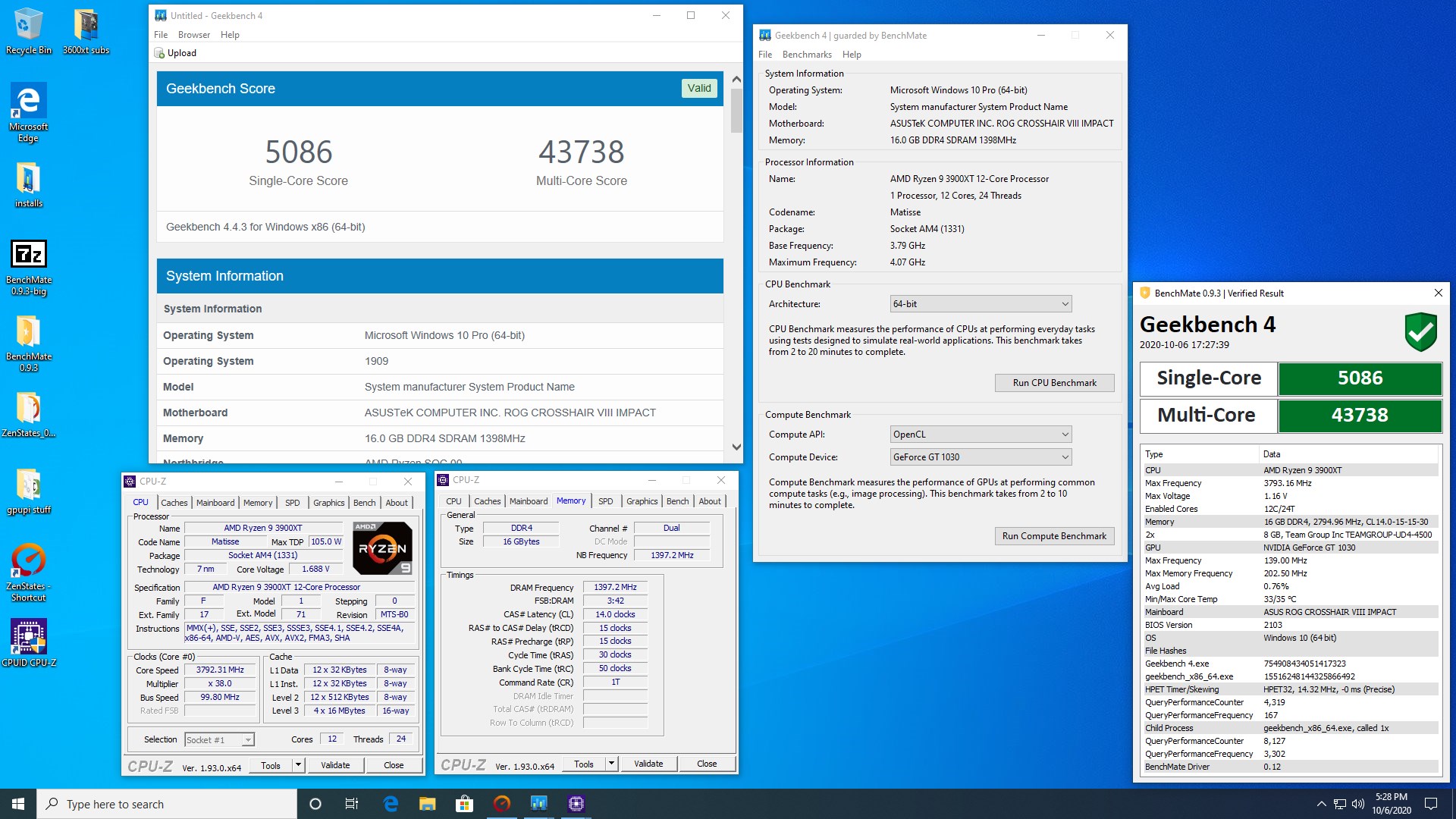Open Tools dropdown arrow in CPU-Z Memory window
The image size is (1456, 819).
pyautogui.click(x=611, y=764)
